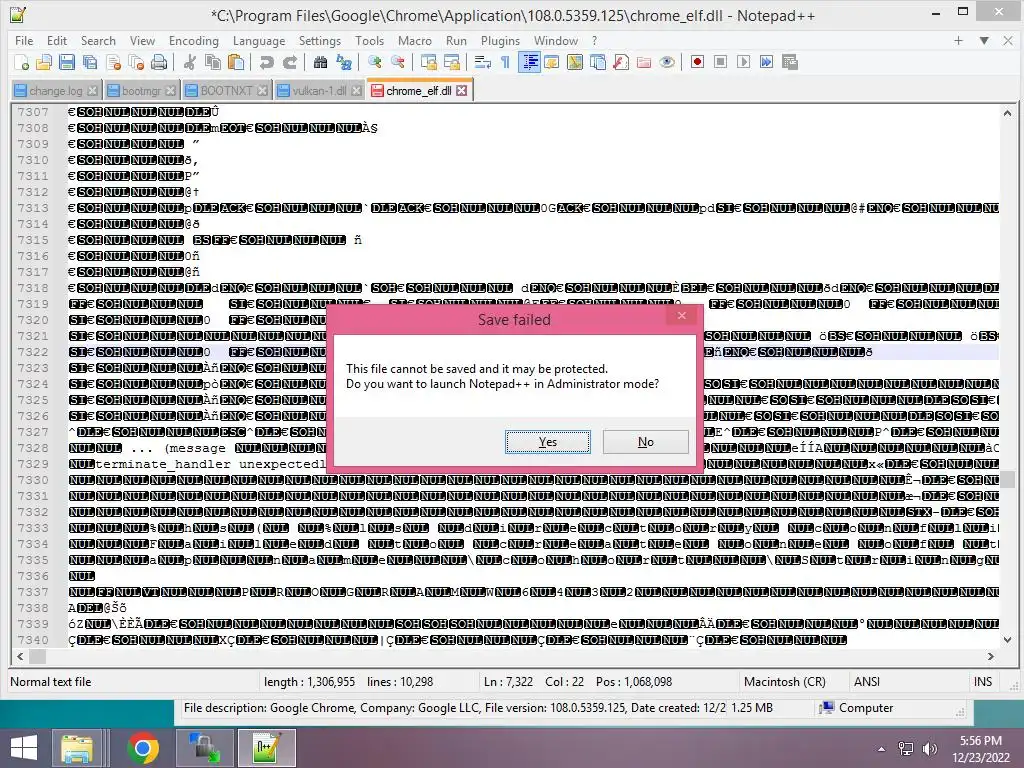Close the BOOTNXT tab
The height and width of the screenshot is (768, 1024).
pos(263,91)
